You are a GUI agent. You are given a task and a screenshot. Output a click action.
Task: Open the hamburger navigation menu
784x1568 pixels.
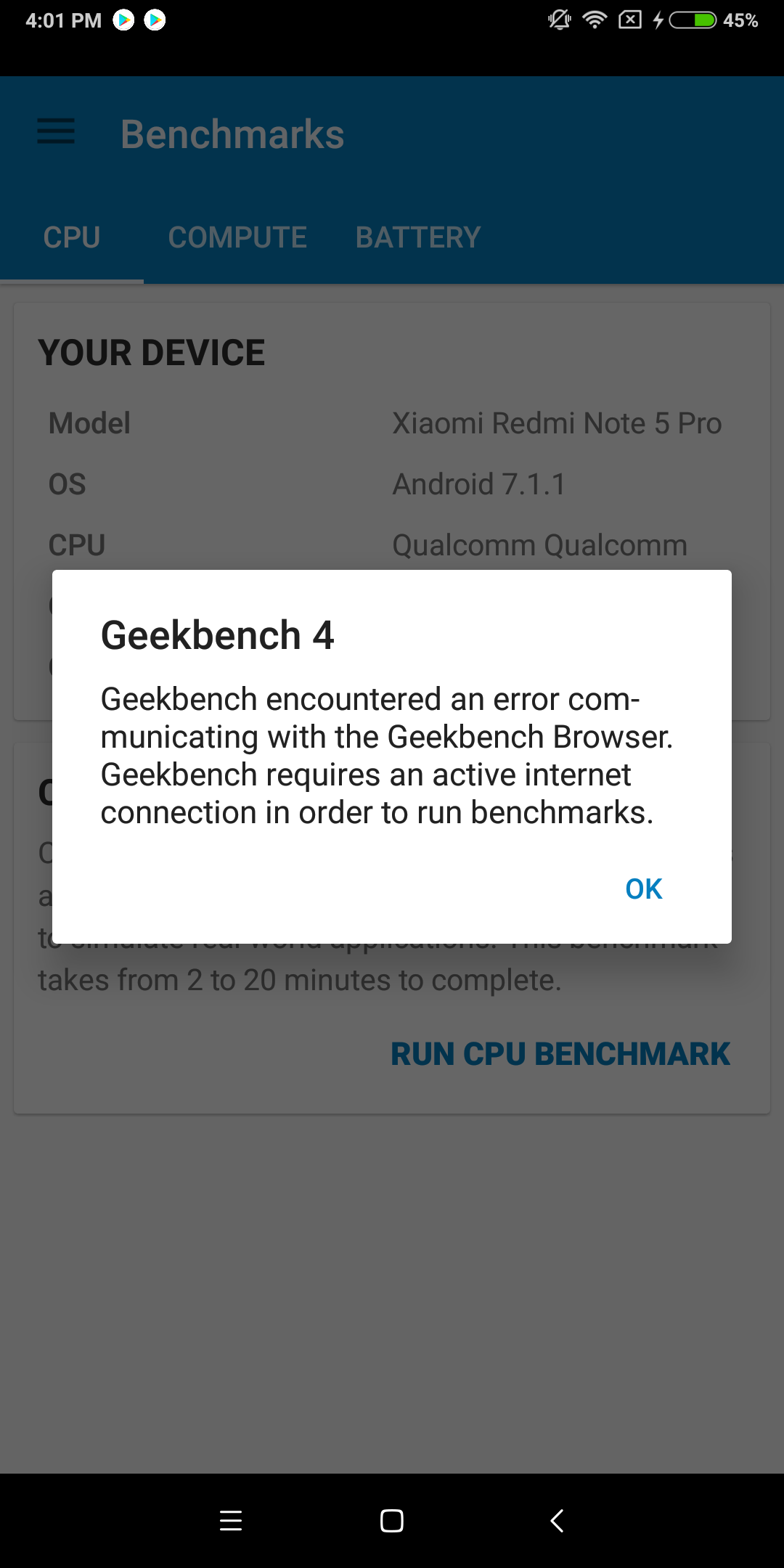(x=56, y=132)
